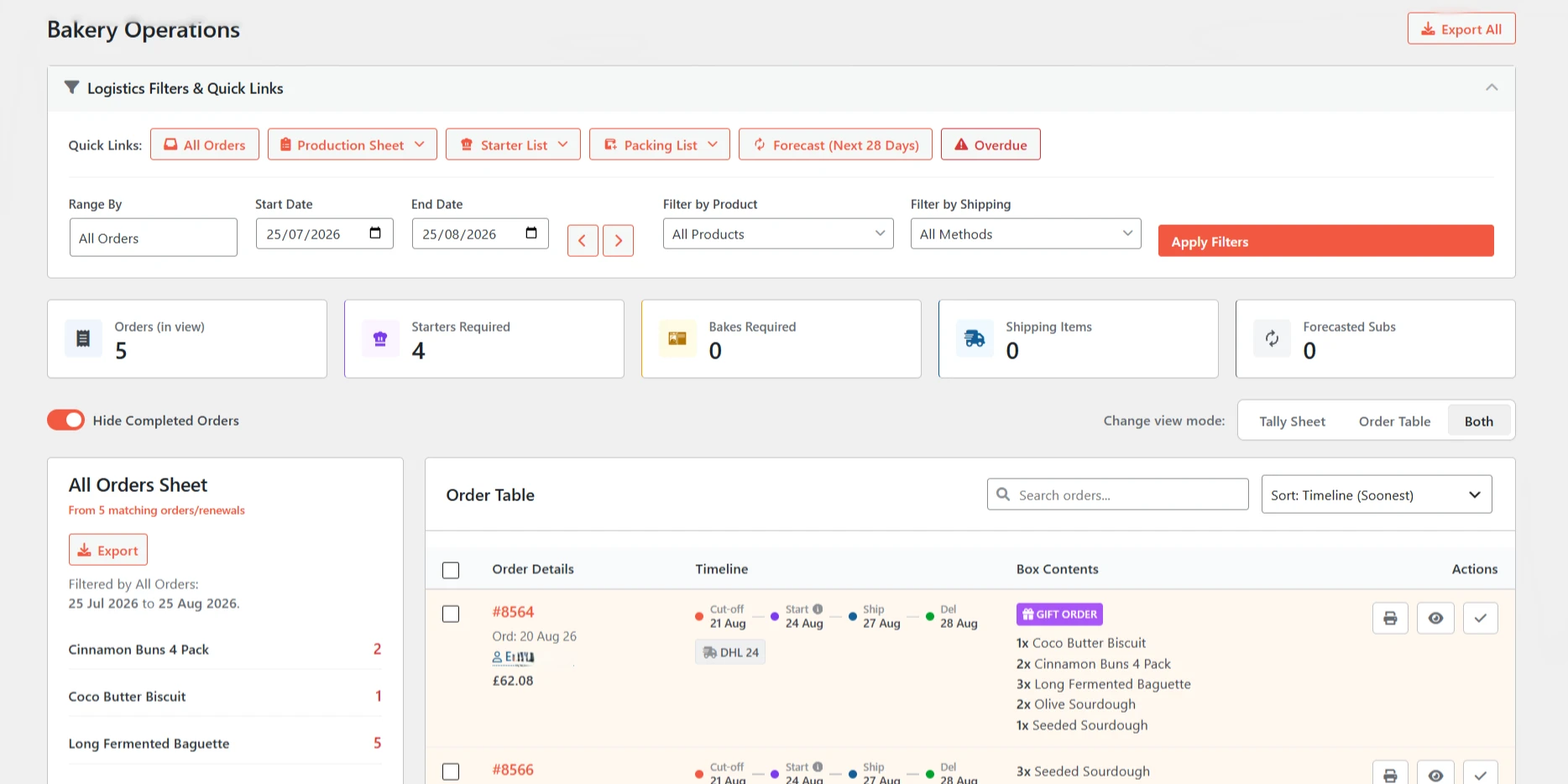The width and height of the screenshot is (1568, 784).
Task: Open order #8566 link
Action: pos(513,770)
